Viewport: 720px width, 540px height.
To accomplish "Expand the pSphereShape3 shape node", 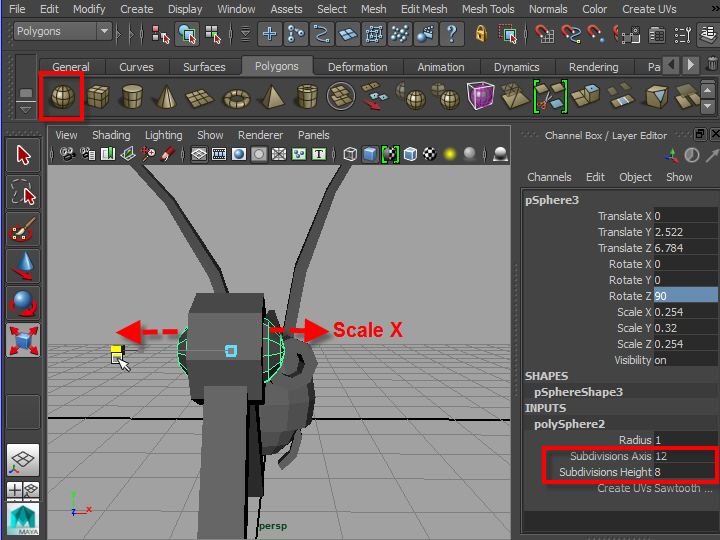I will [578, 392].
